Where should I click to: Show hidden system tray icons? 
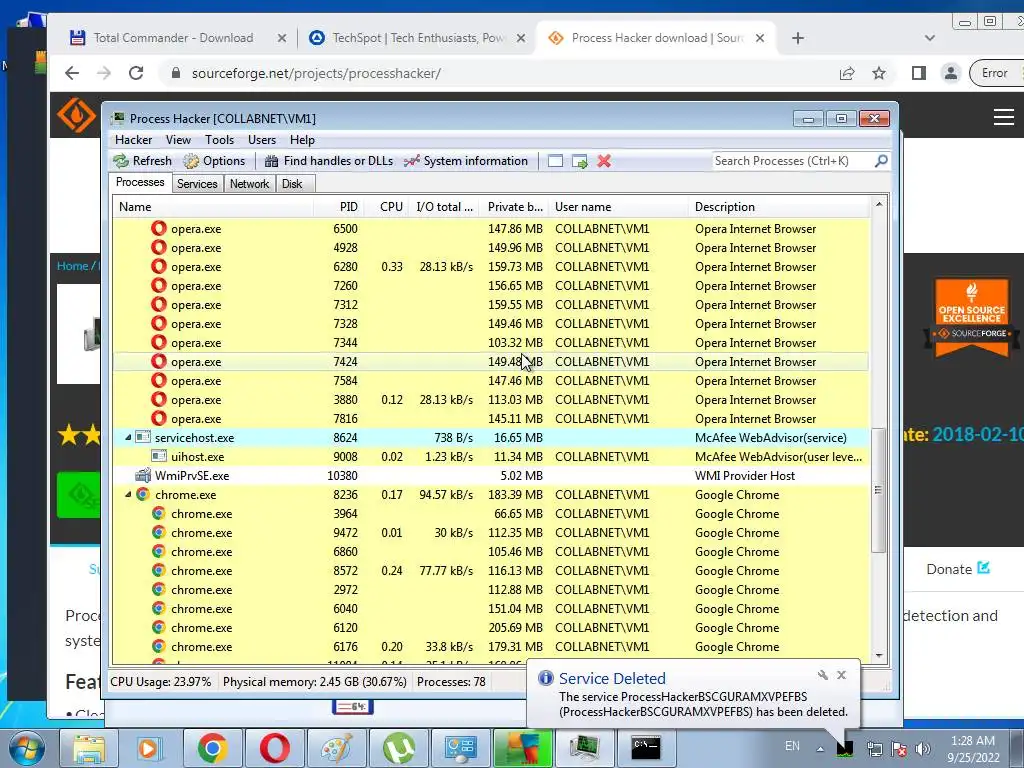pos(820,748)
